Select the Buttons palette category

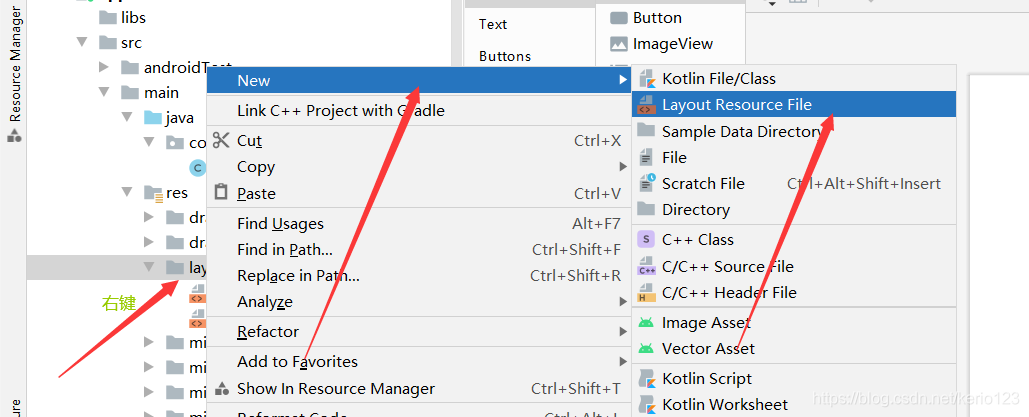505,56
